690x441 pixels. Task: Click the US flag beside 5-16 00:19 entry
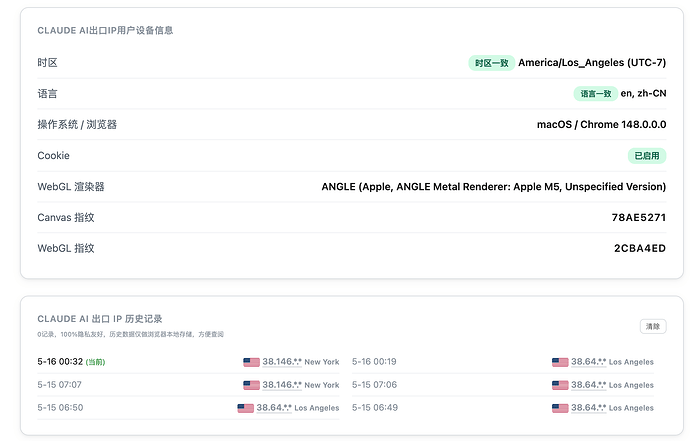pyautogui.click(x=560, y=362)
